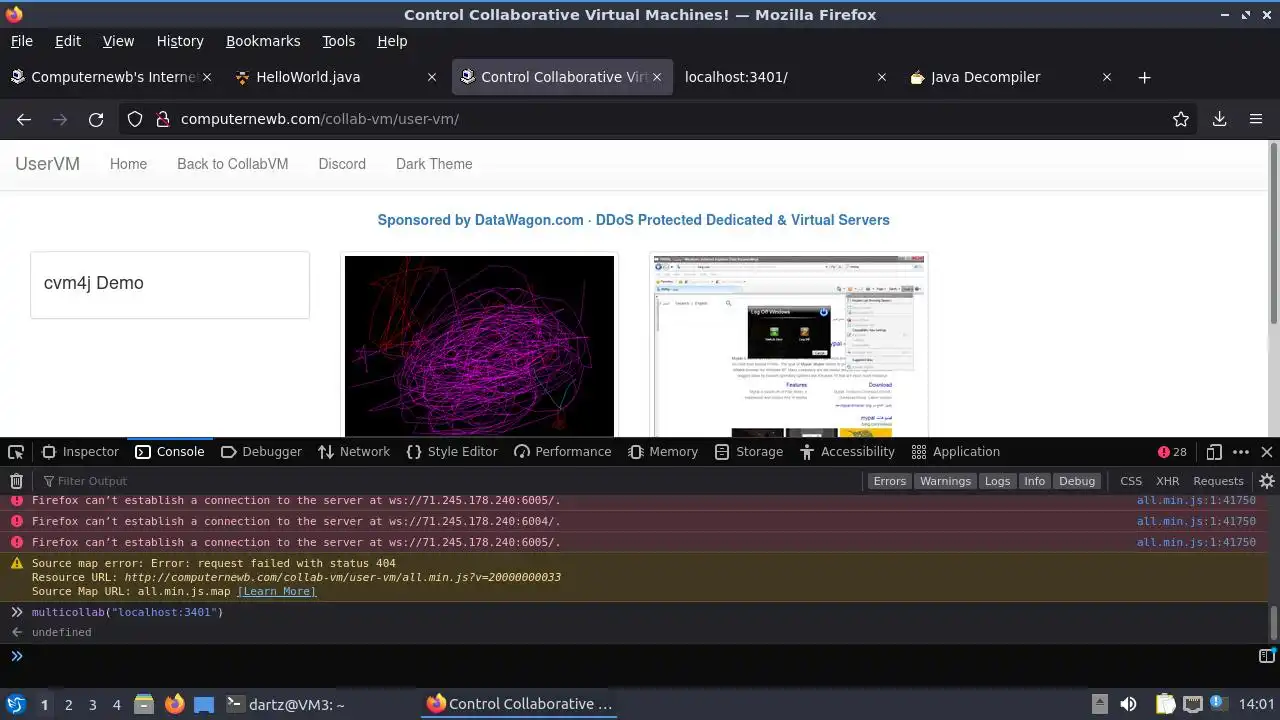1280x720 pixels.
Task: Click the Filter Output field
Action: point(450,481)
